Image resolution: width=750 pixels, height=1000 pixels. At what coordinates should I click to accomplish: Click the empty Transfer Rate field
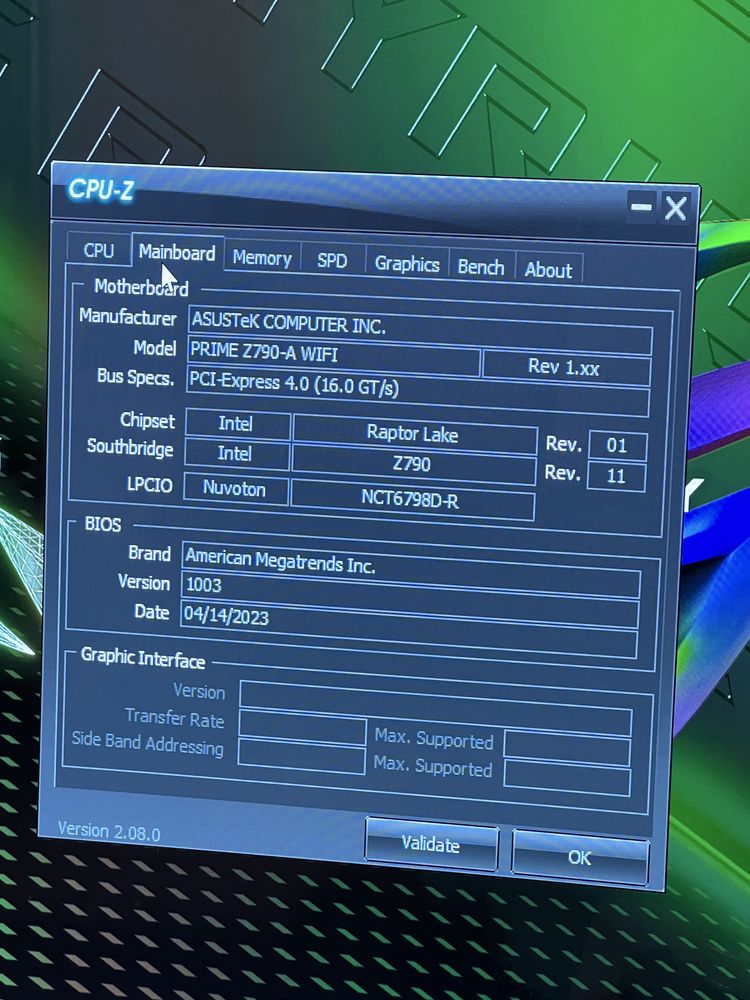pyautogui.click(x=303, y=728)
